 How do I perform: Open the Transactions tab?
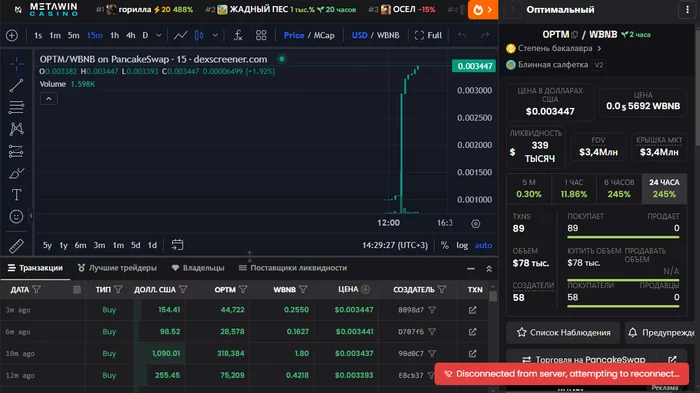coord(35,268)
